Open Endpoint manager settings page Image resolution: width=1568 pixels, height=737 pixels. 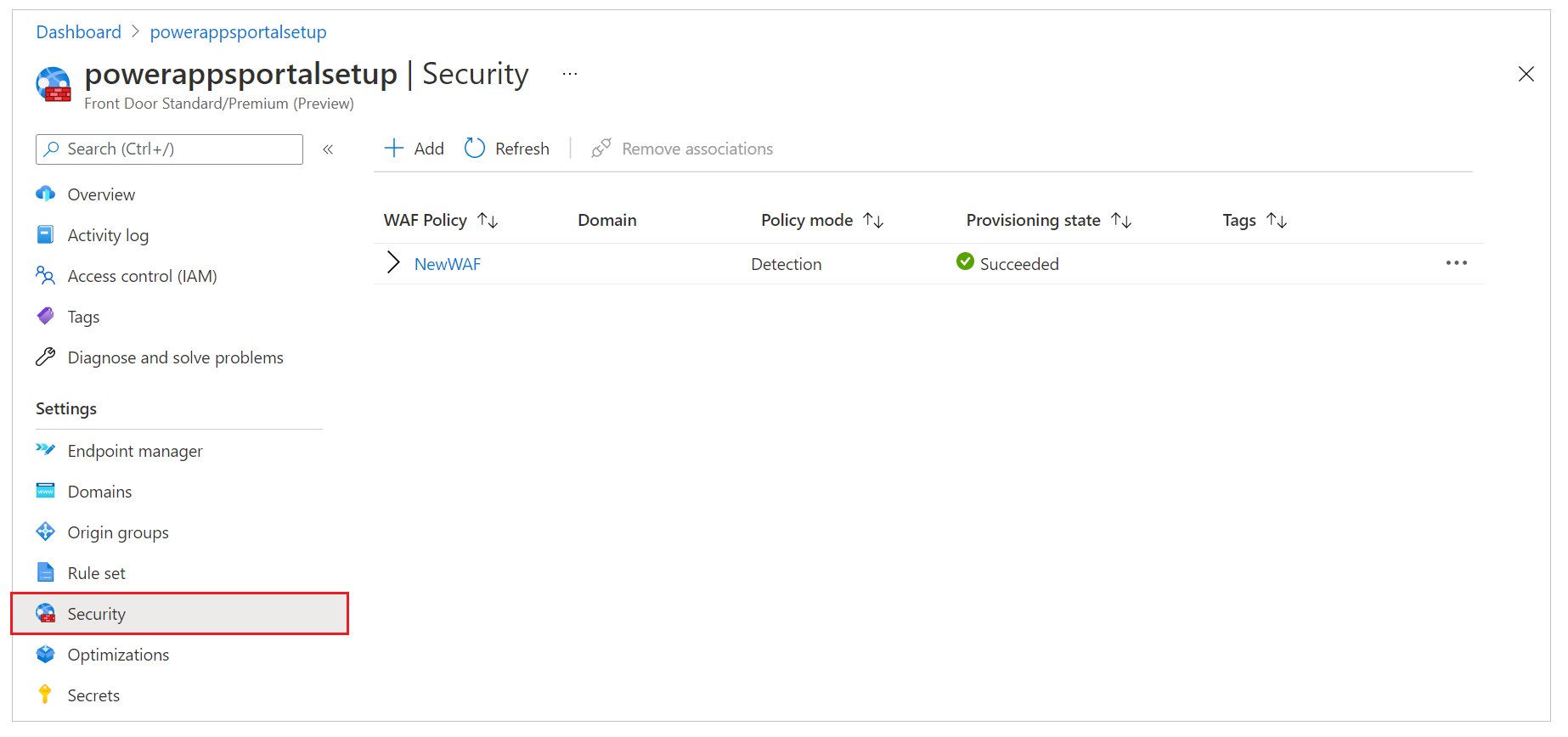click(135, 451)
